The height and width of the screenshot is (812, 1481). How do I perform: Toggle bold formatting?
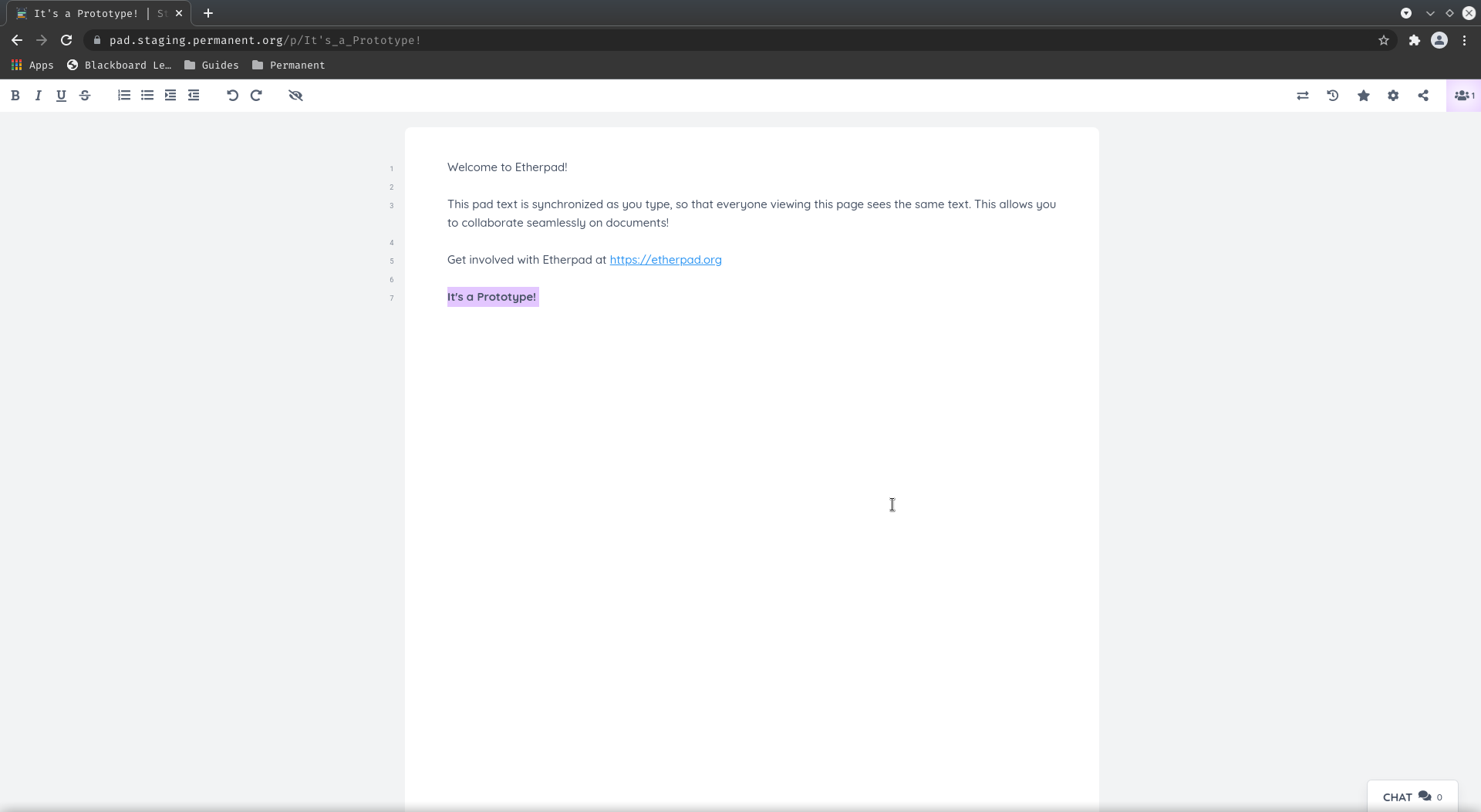point(15,96)
